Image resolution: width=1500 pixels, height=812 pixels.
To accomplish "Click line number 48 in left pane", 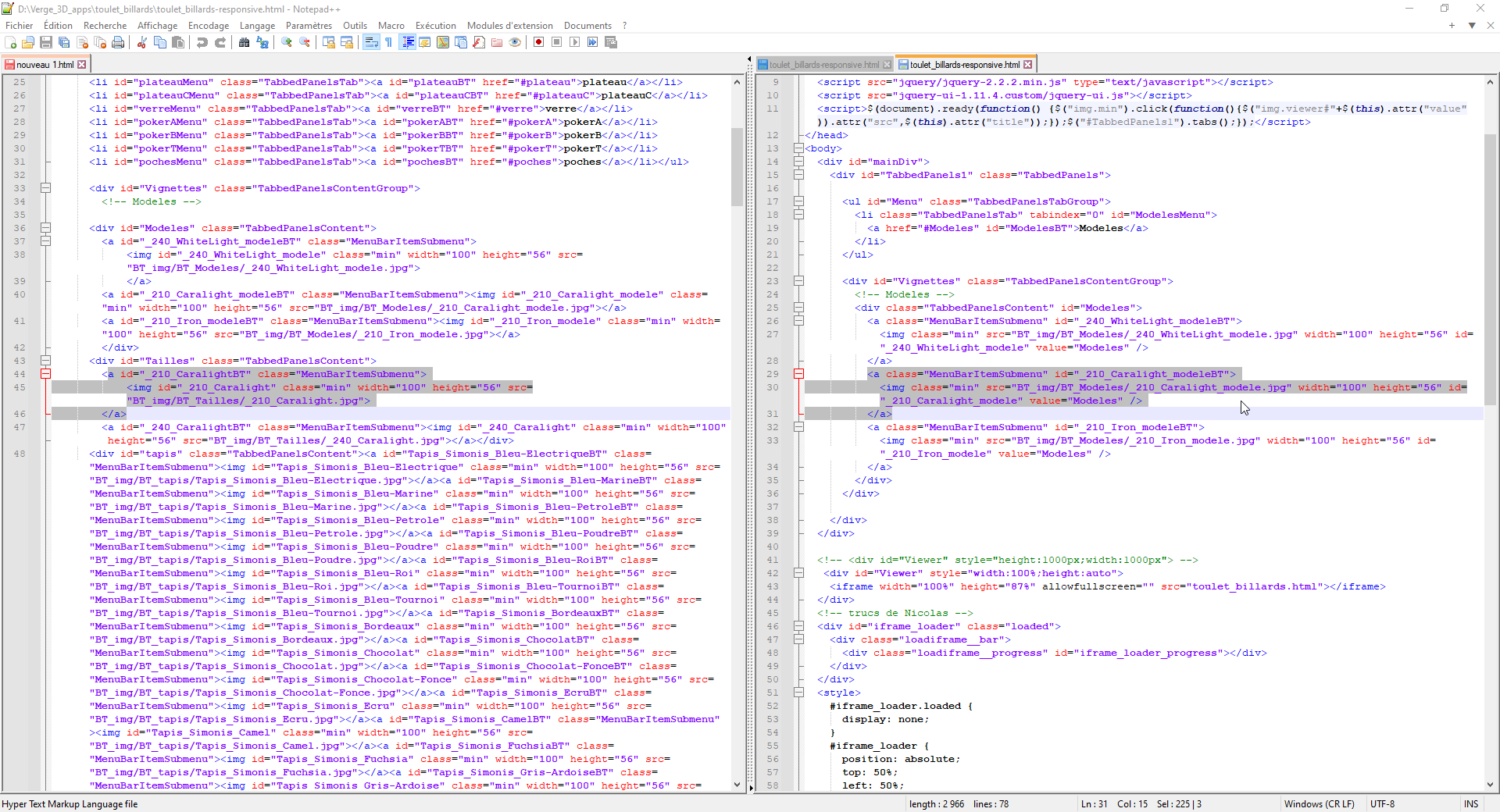I will (x=20, y=454).
